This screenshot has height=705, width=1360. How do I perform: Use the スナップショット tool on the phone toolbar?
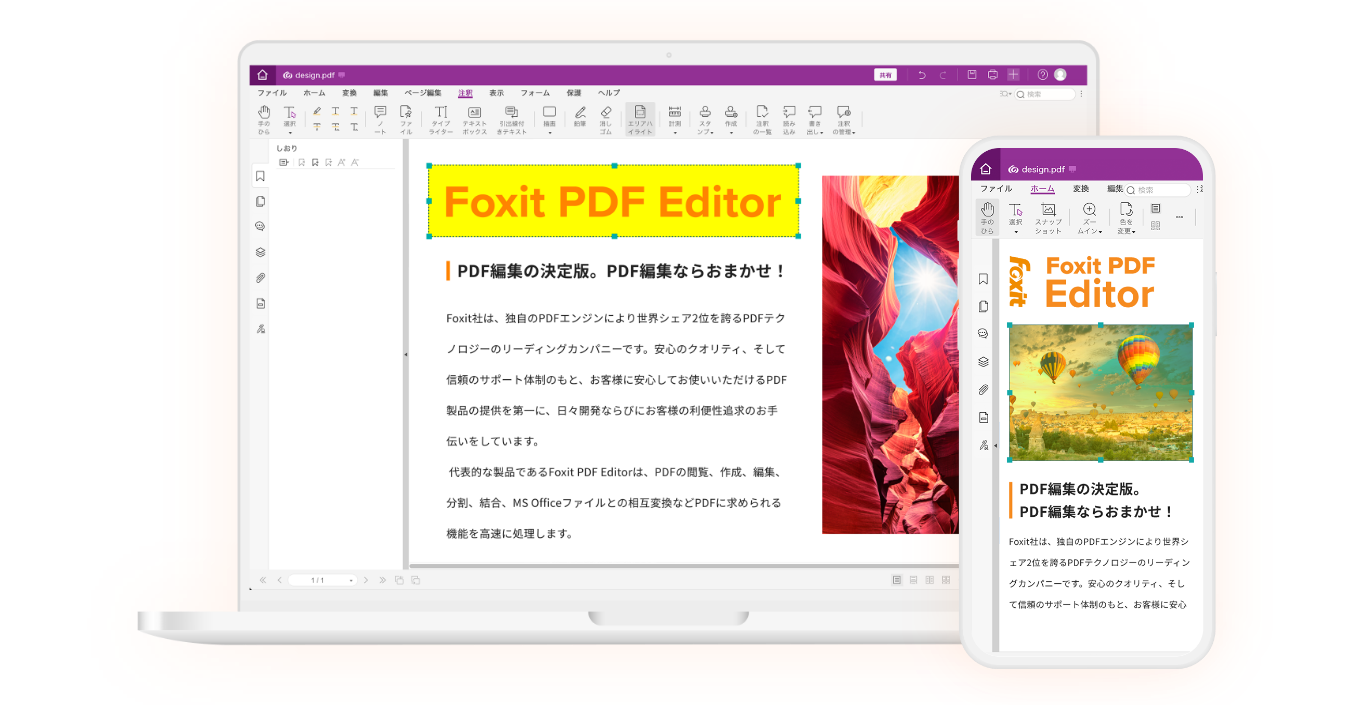click(x=1048, y=212)
